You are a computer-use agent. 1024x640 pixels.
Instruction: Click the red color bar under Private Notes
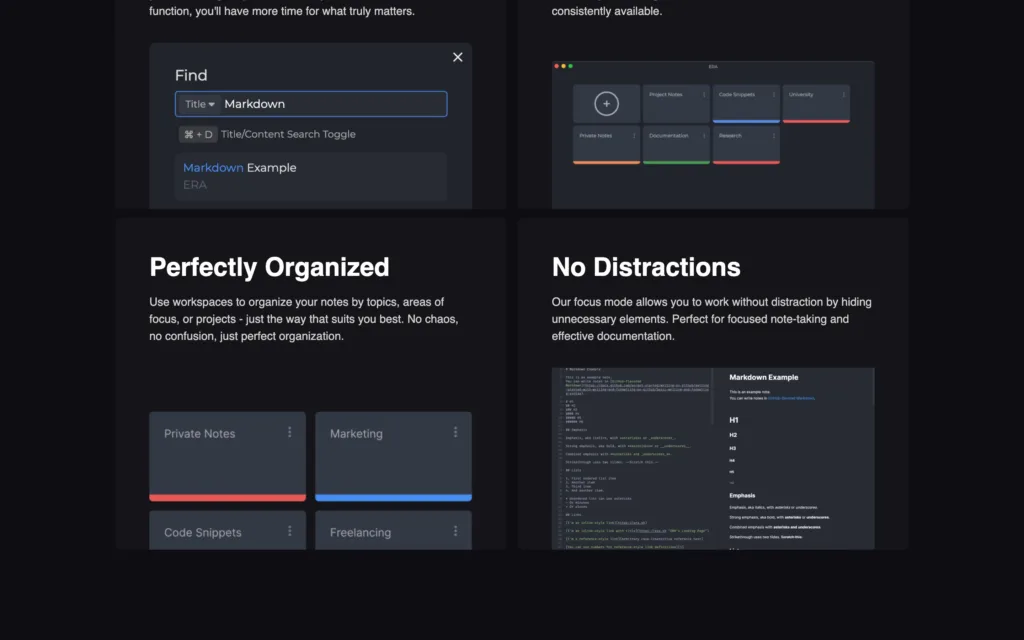227,498
